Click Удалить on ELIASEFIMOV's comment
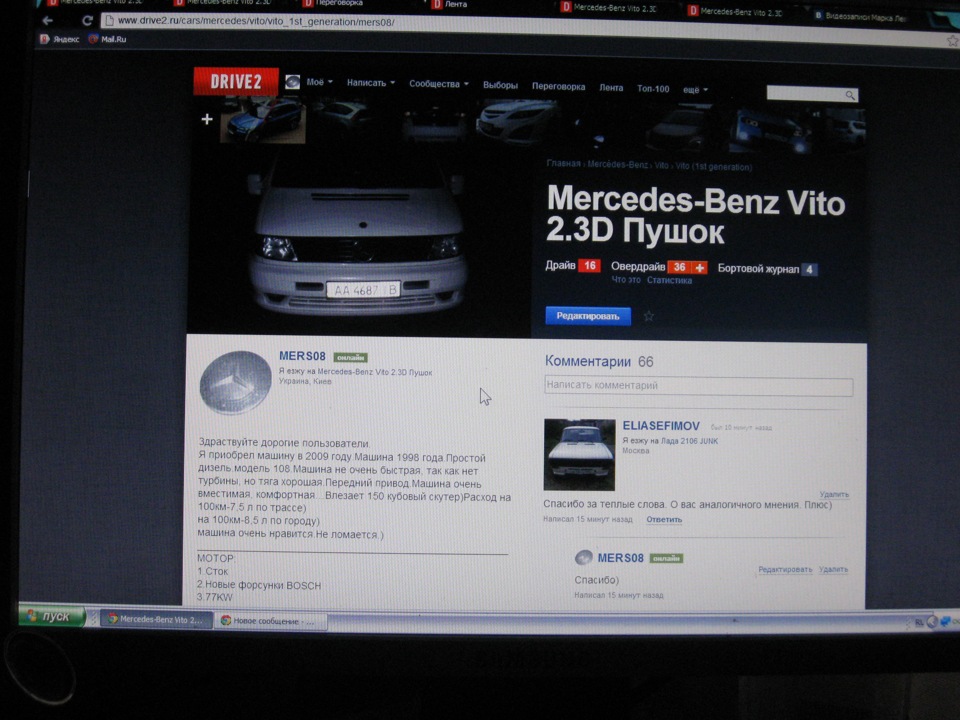Image resolution: width=960 pixels, height=720 pixels. (x=834, y=494)
